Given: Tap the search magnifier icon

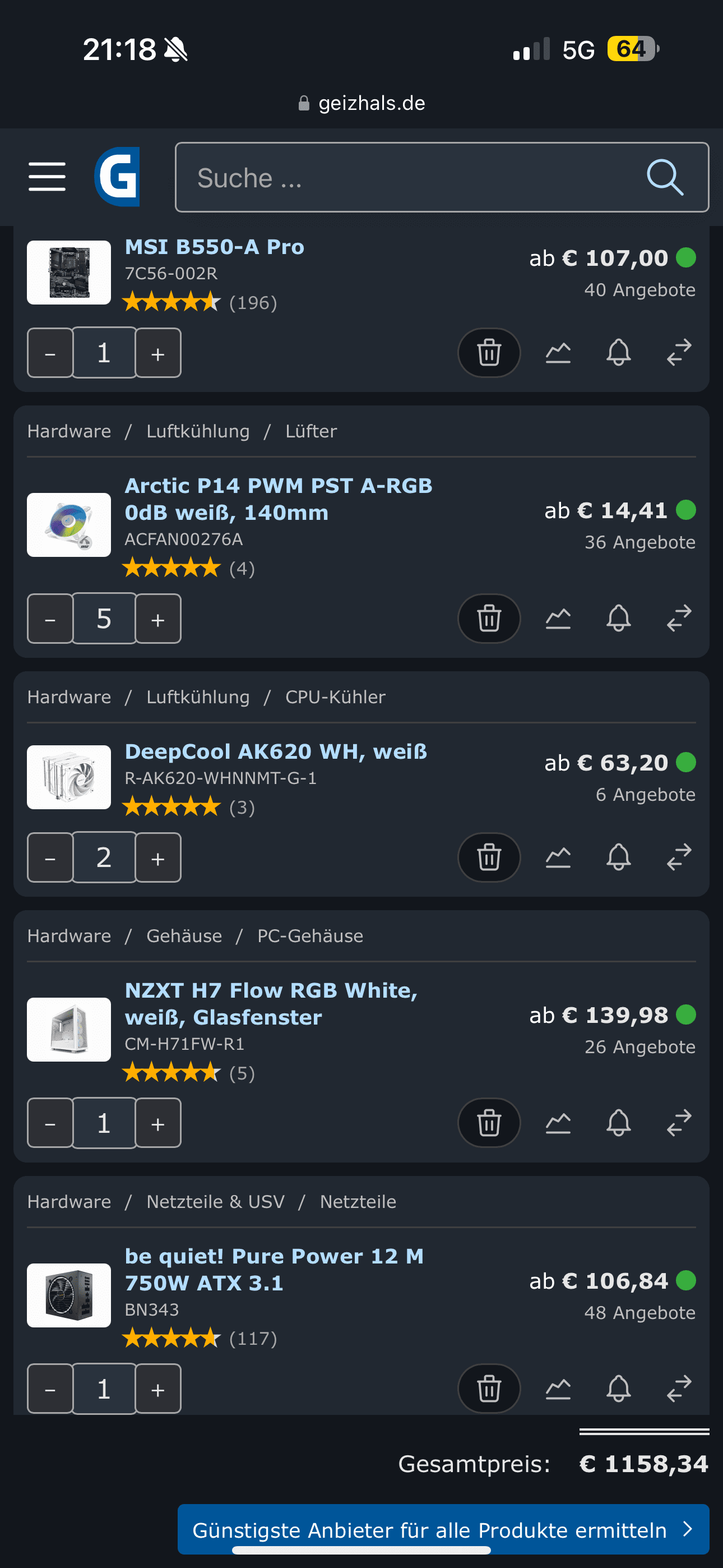Looking at the screenshot, I should [664, 177].
